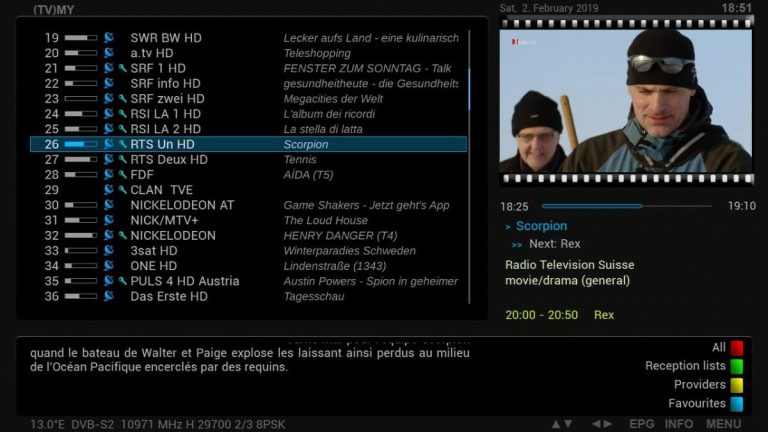Select channel NICK/MTV+

[x=164, y=220]
